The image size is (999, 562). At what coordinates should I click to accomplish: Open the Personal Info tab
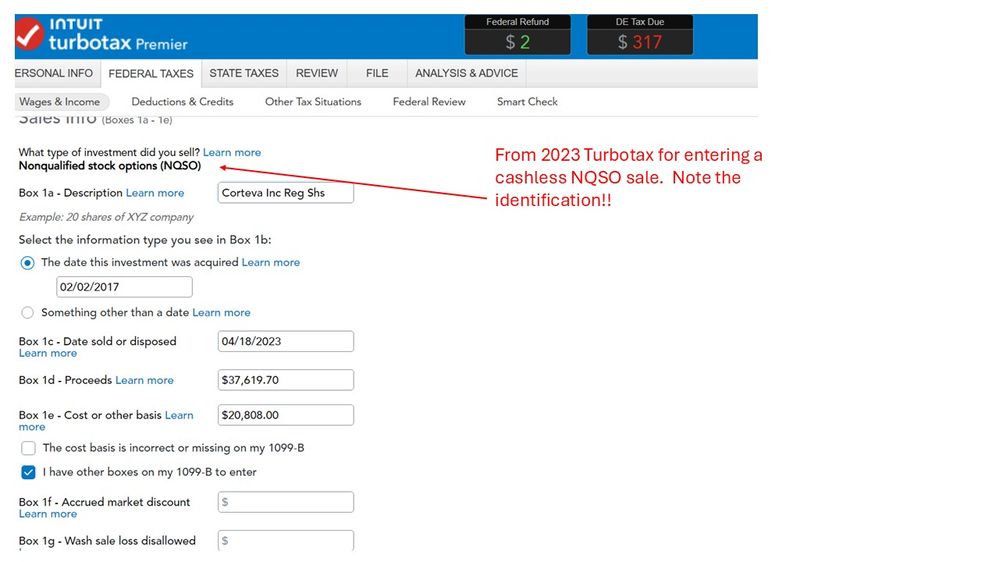coord(54,73)
